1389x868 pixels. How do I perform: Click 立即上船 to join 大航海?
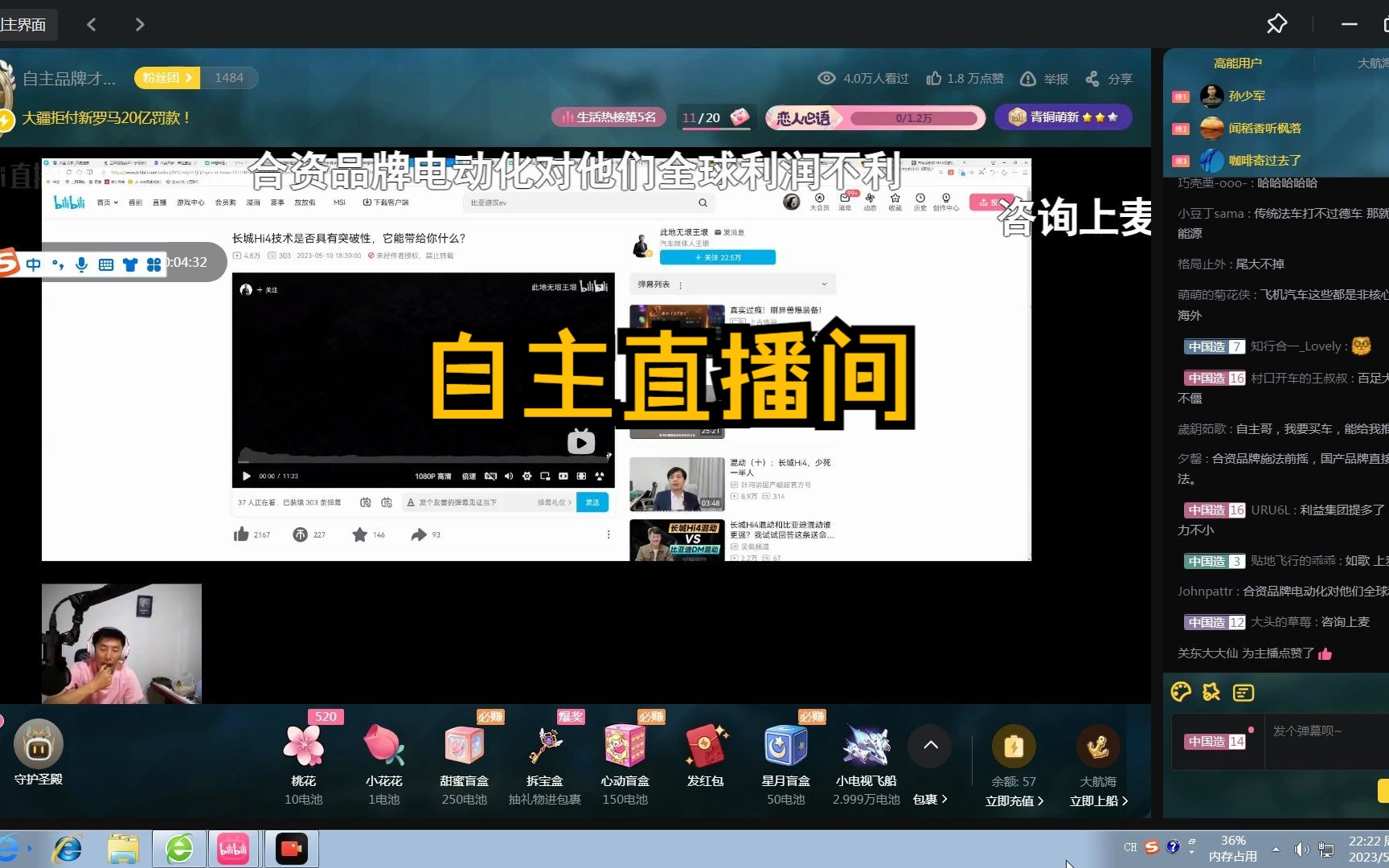[1099, 800]
